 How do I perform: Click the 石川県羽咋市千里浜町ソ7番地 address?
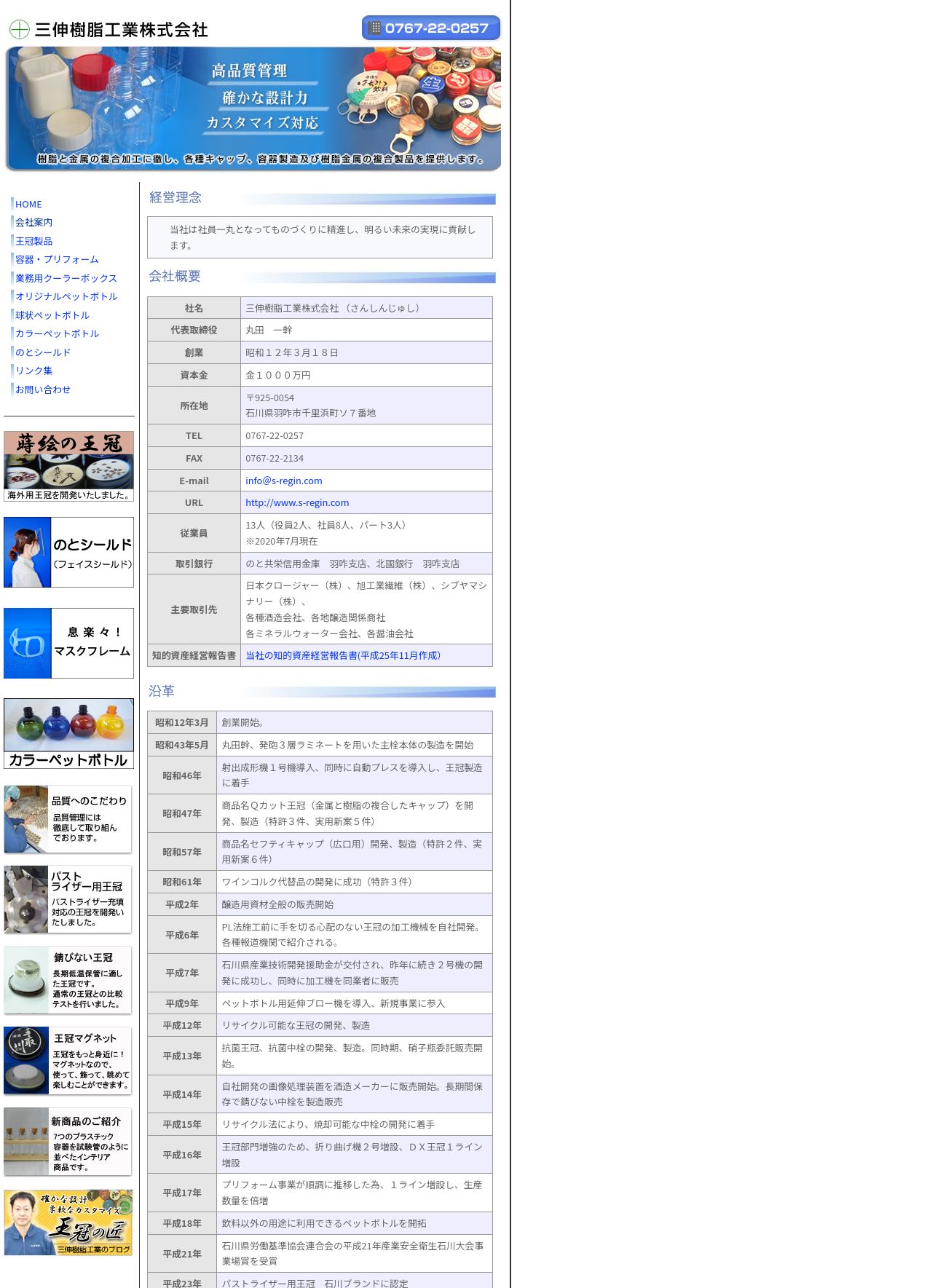tap(310, 413)
